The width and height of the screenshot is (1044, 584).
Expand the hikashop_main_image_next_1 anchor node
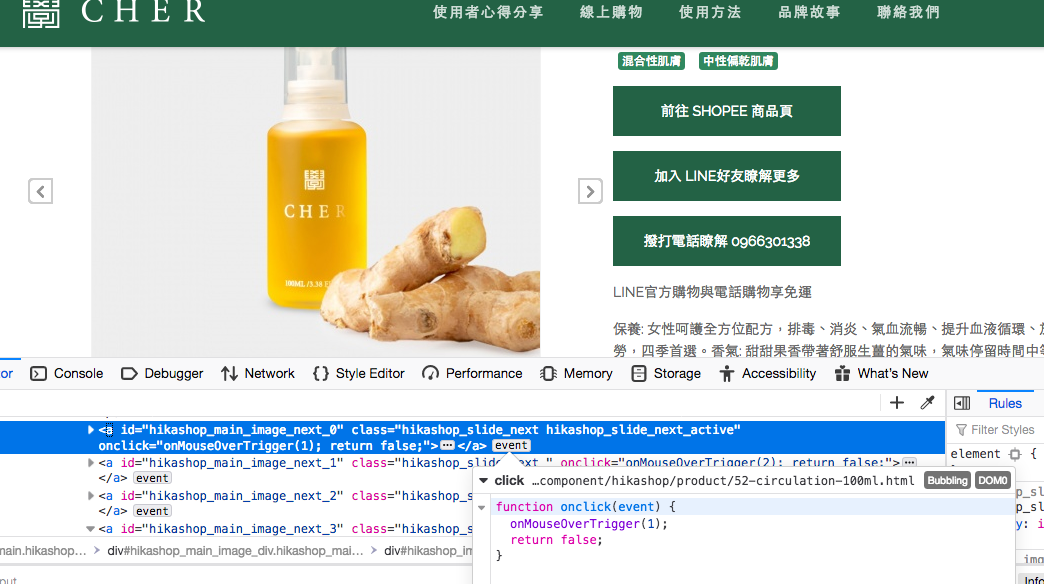click(x=91, y=463)
